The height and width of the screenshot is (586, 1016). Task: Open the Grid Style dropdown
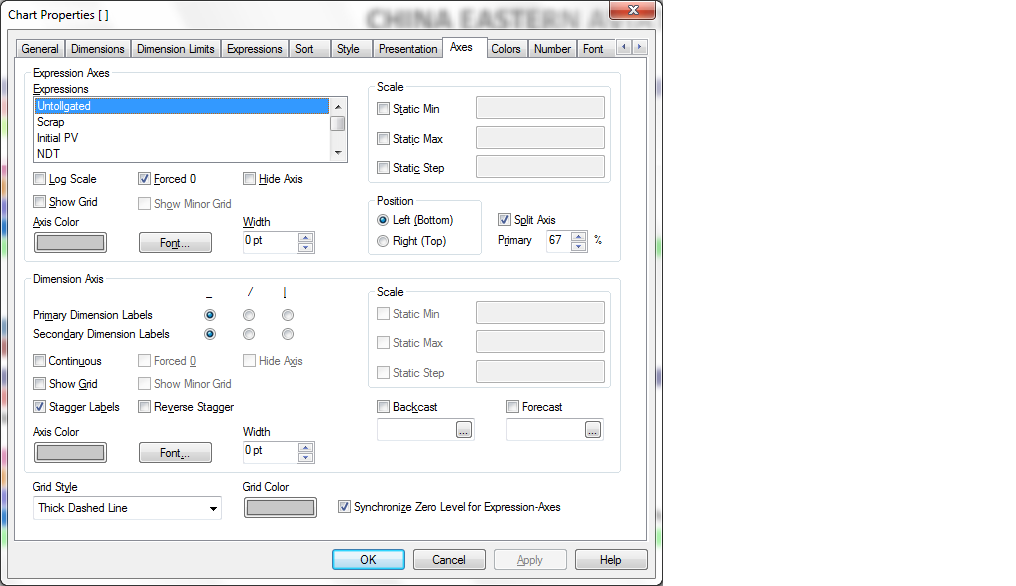tap(127, 508)
